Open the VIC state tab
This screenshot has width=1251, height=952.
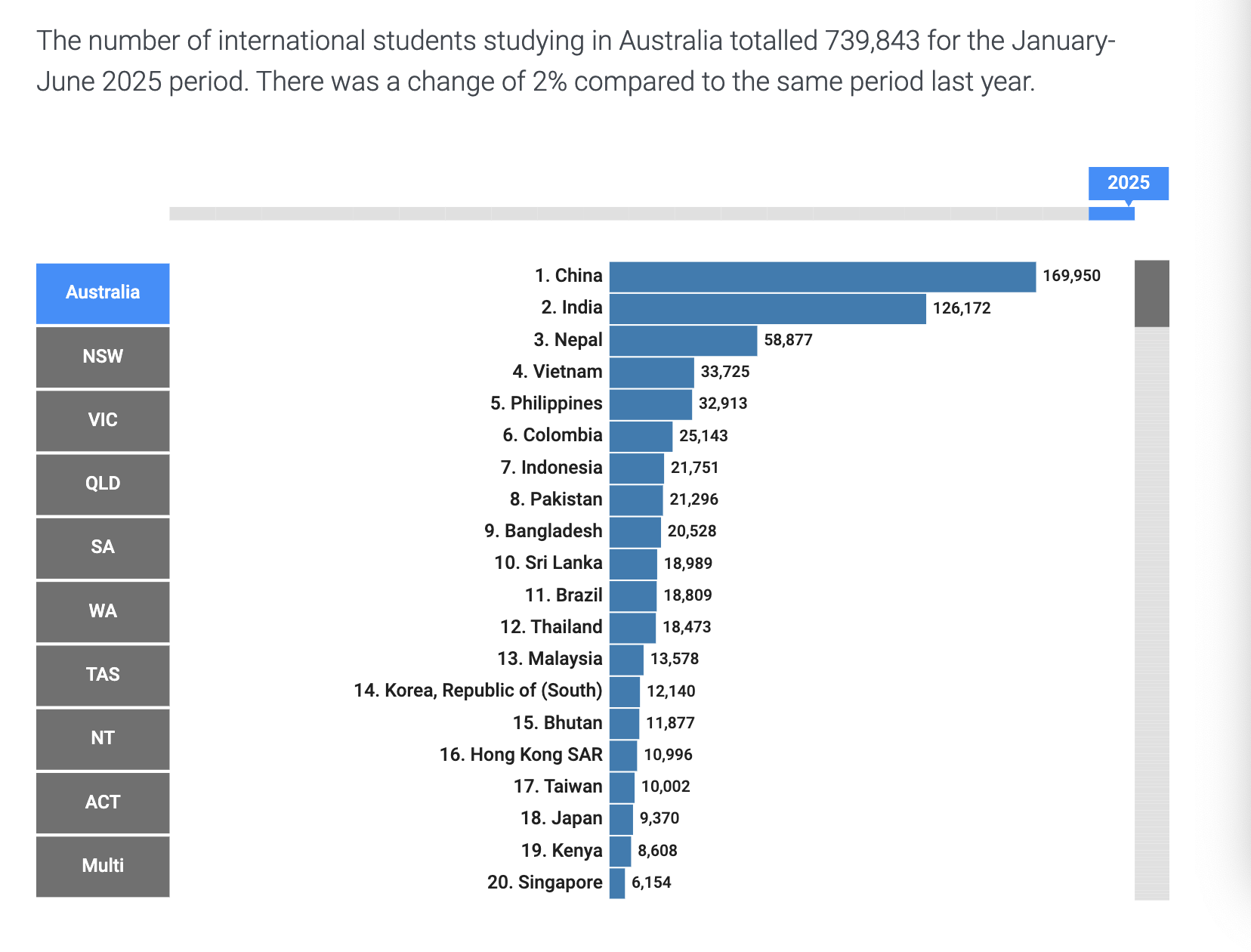(103, 420)
